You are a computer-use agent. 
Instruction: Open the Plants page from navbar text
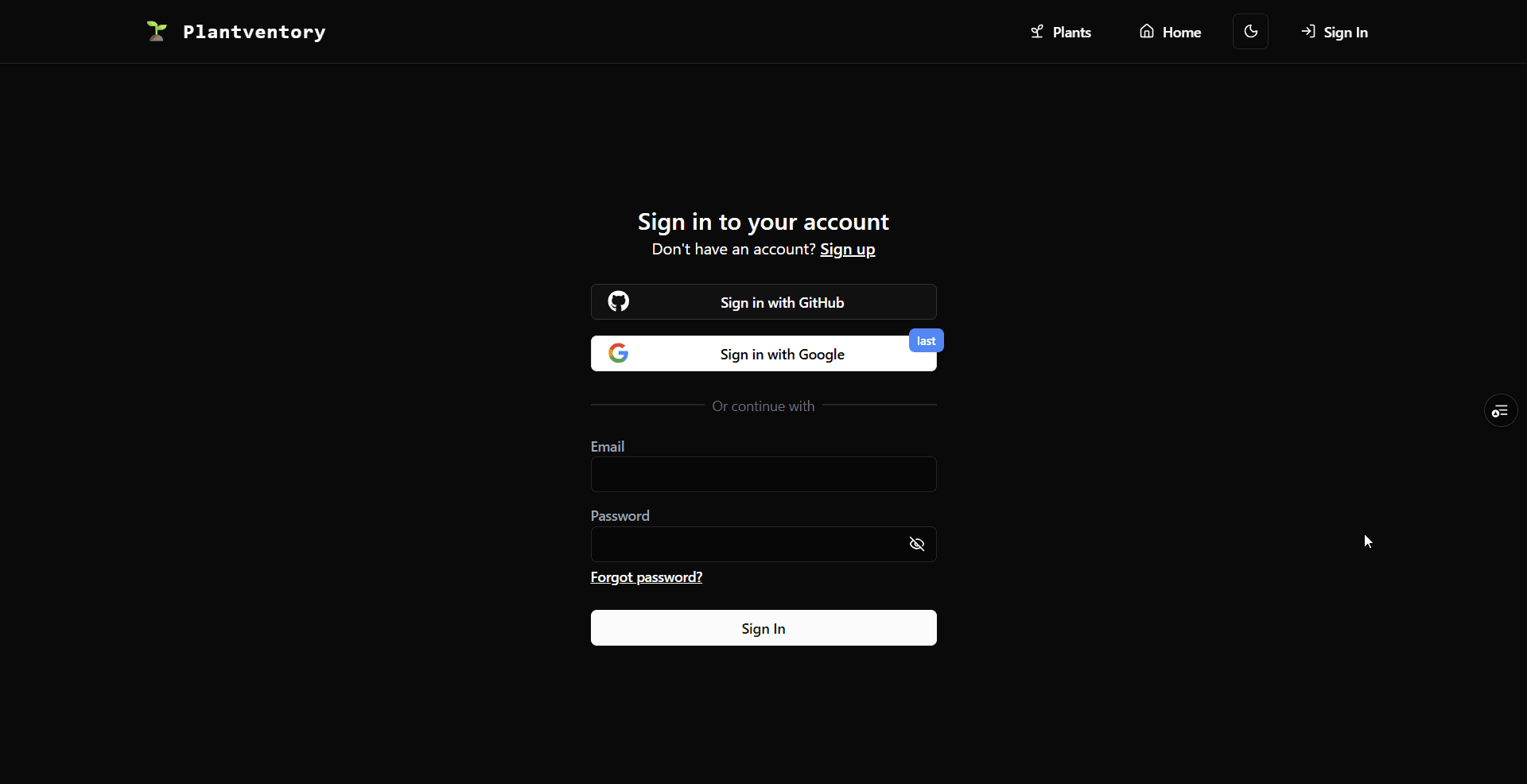coord(1071,33)
